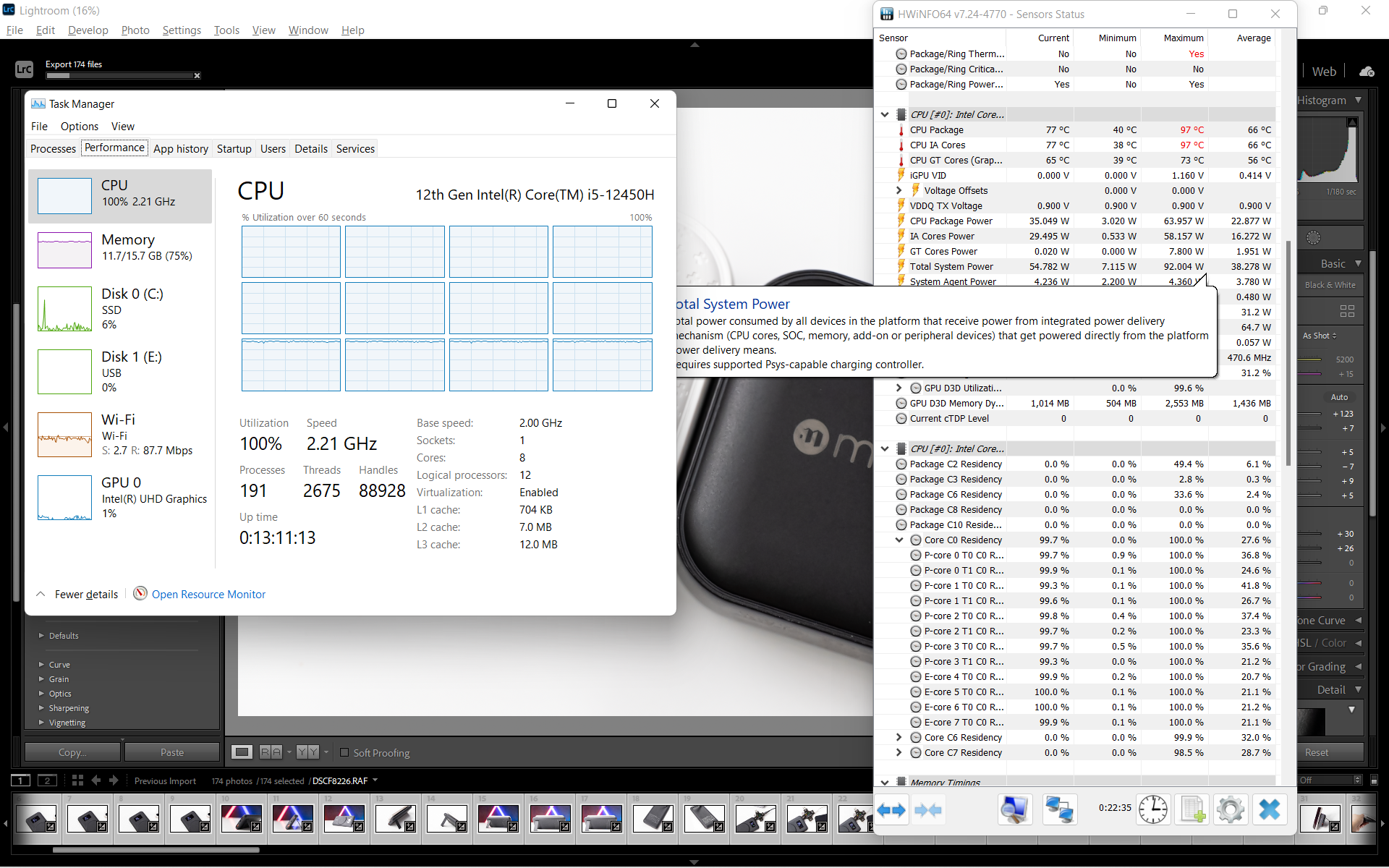Select filmstrip thumbnail number 13

[396, 818]
